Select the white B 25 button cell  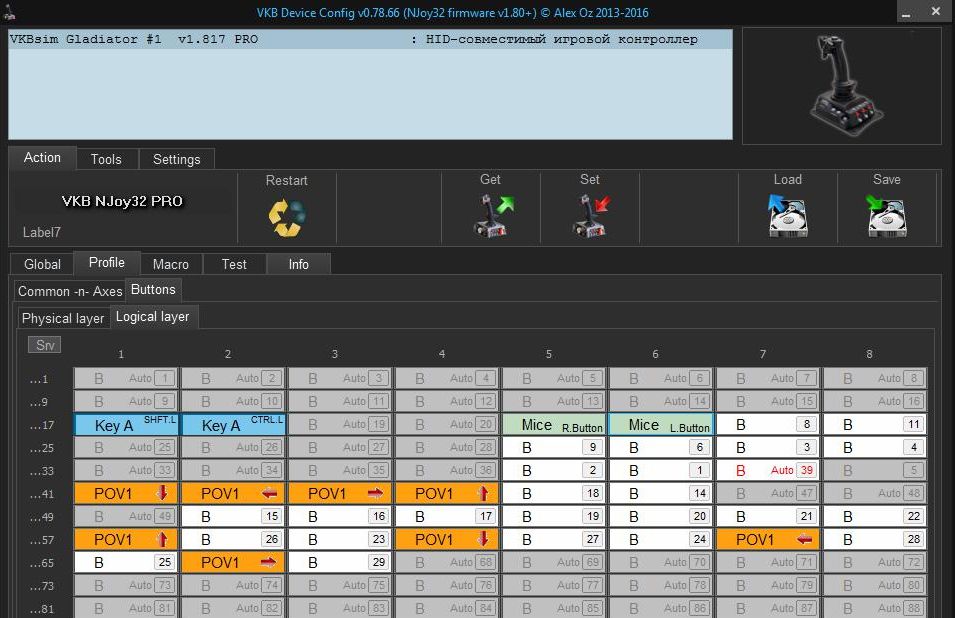pos(126,563)
